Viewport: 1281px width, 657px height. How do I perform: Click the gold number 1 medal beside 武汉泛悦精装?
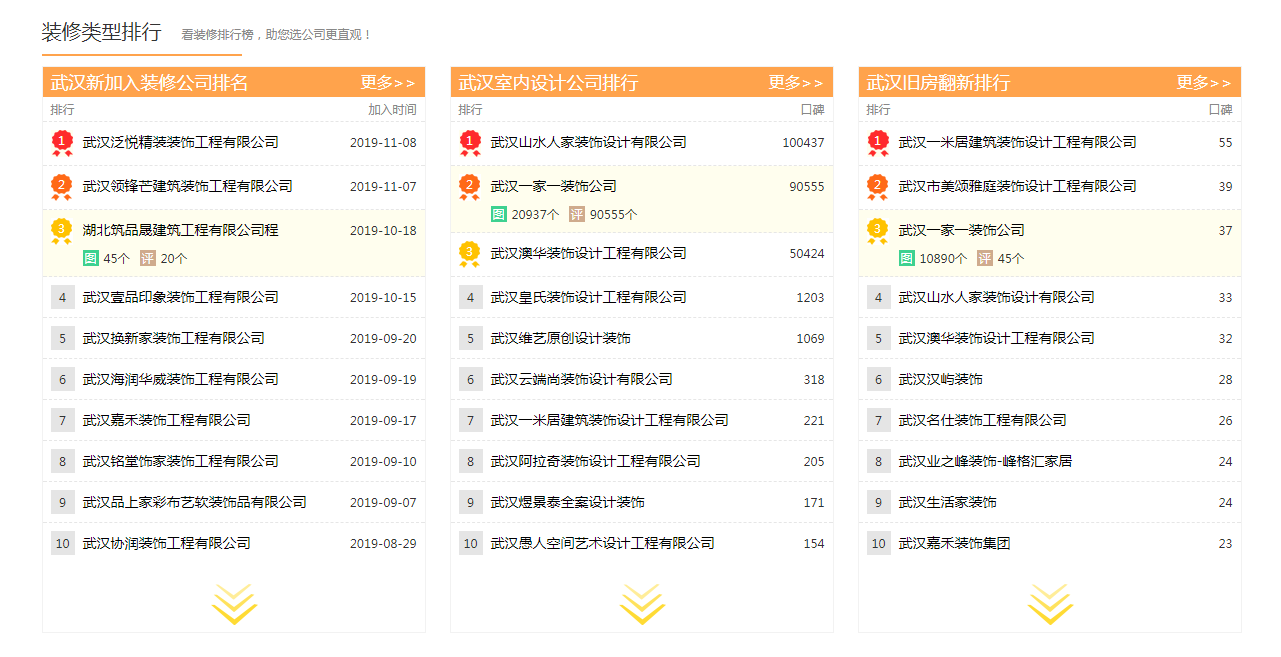click(x=60, y=142)
